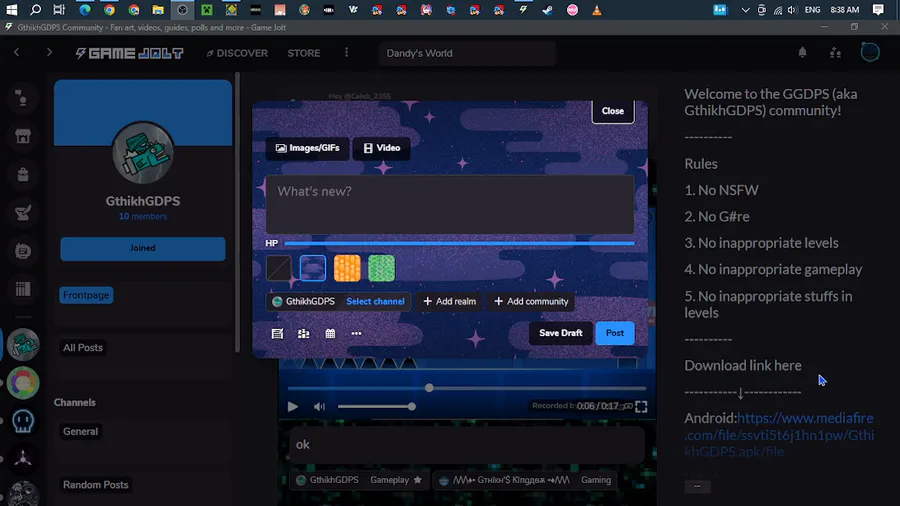Viewport: 900px width, 506px height.
Task: Play the video in the feed
Action: point(293,407)
